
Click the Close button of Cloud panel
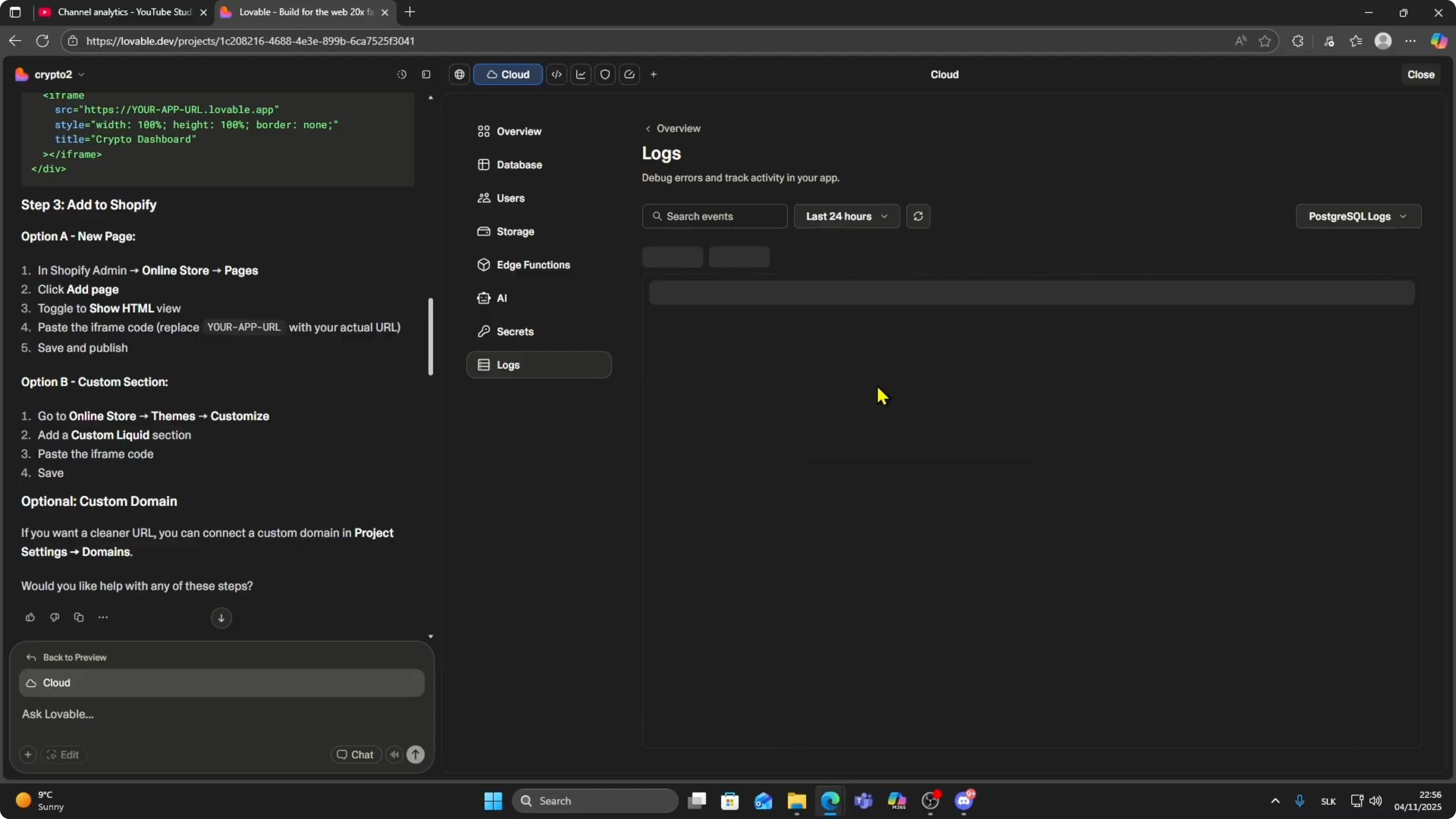(1420, 74)
